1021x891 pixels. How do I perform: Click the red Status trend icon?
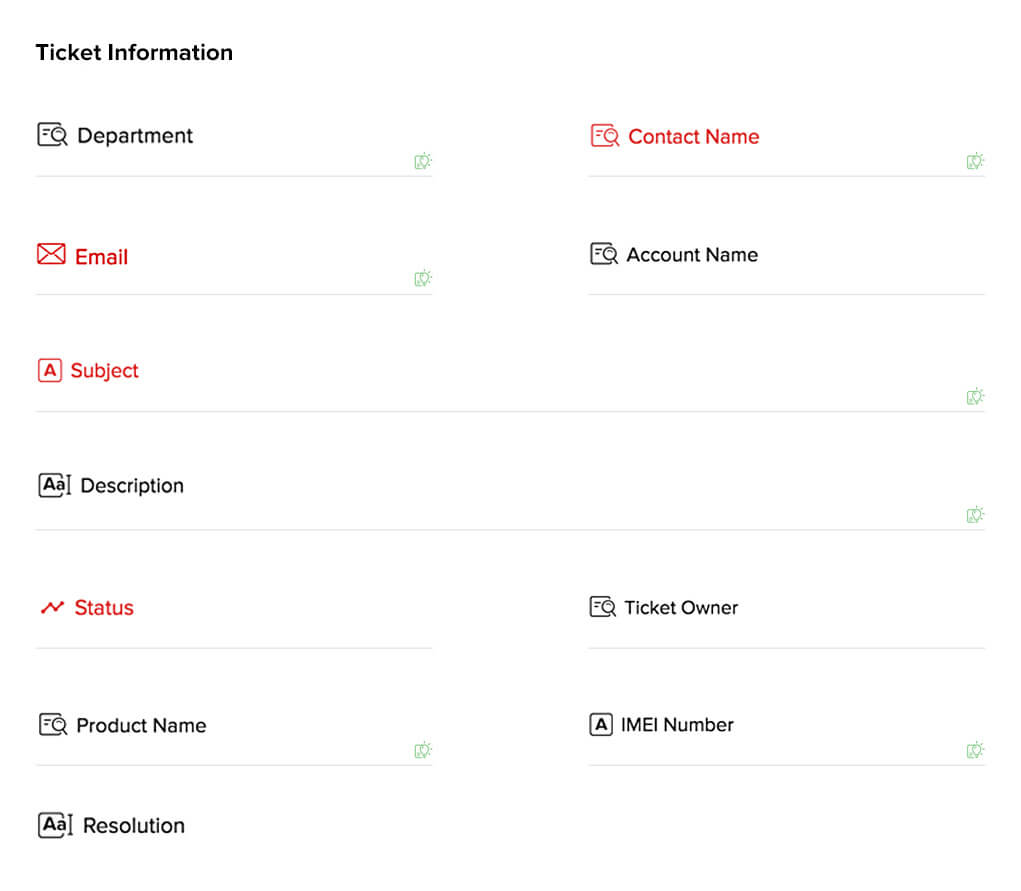click(52, 607)
